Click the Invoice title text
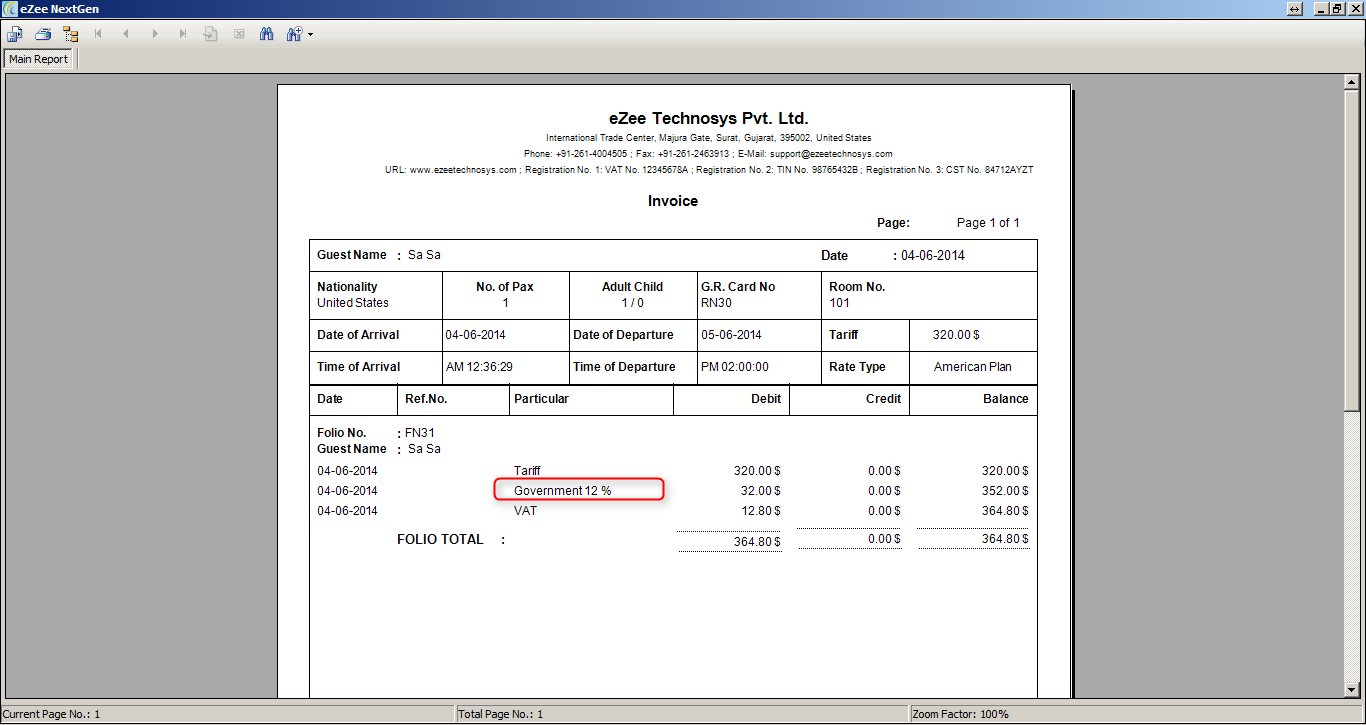The height and width of the screenshot is (725, 1366). click(673, 201)
